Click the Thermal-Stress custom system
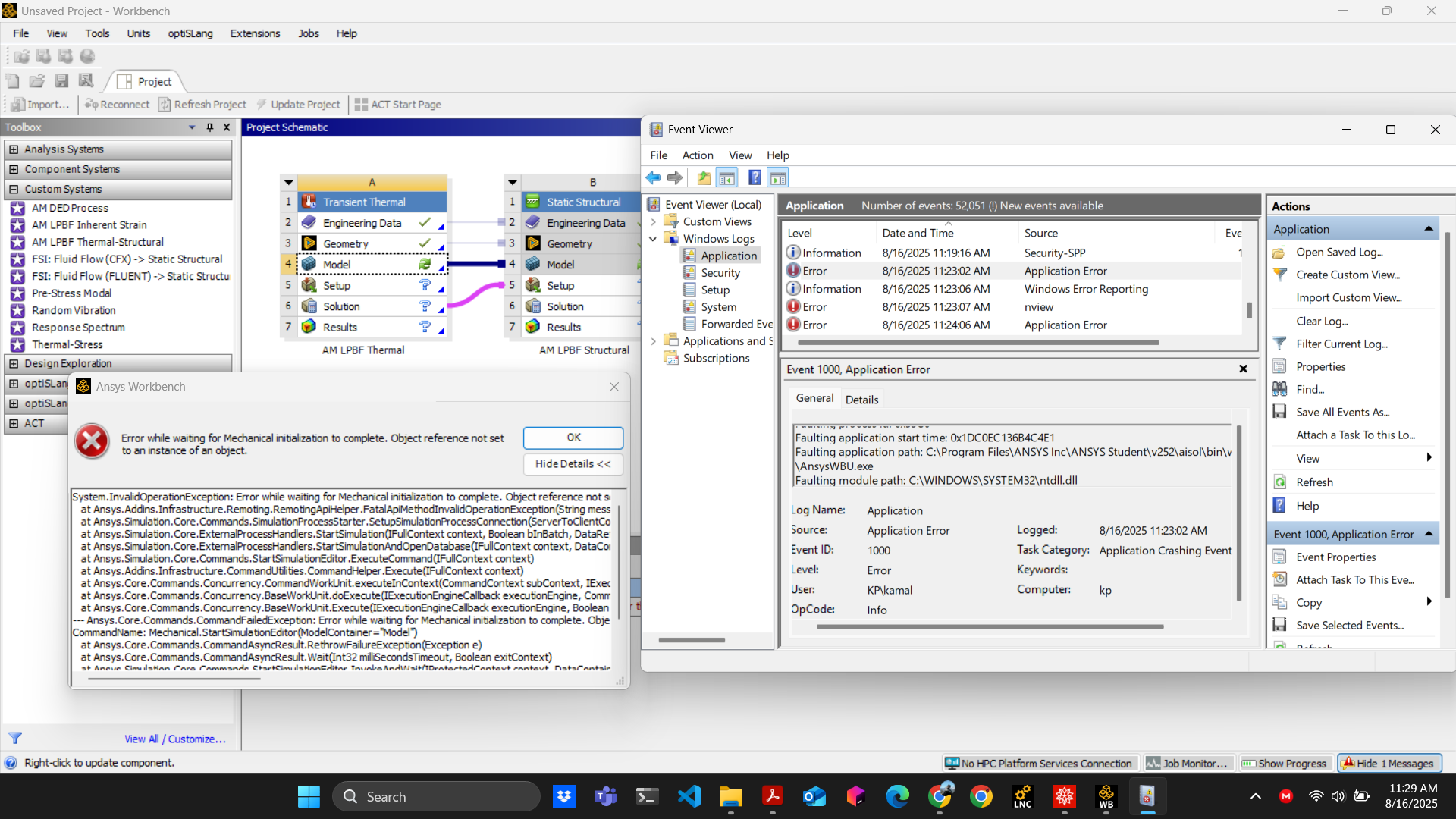Image resolution: width=1456 pixels, height=819 pixels. point(67,344)
